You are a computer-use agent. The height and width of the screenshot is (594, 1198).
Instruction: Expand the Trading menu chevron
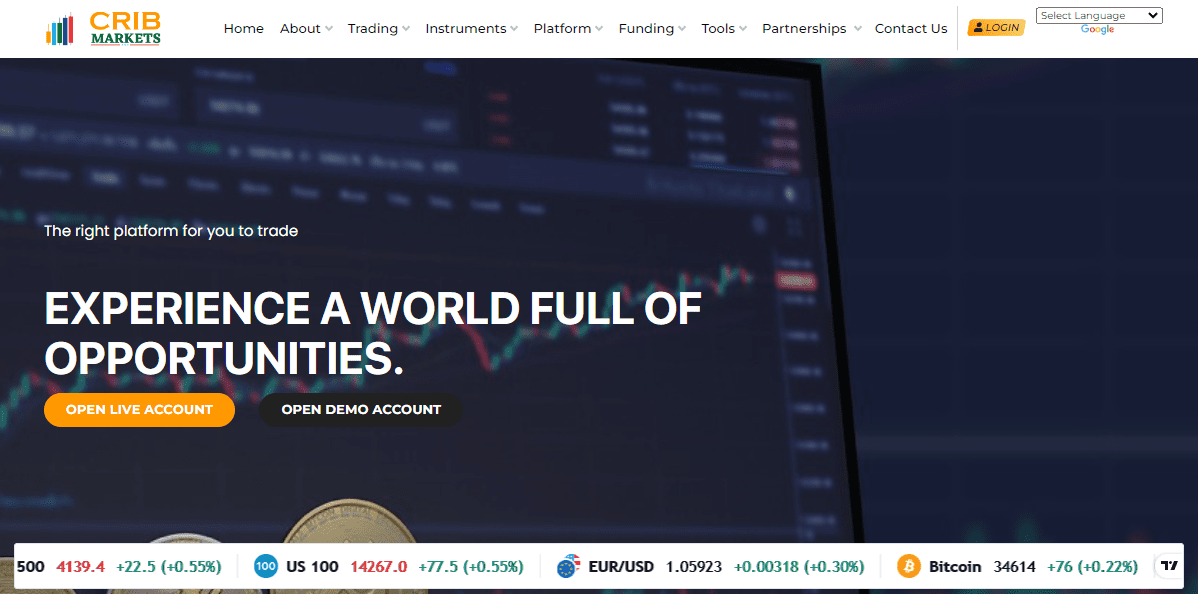click(406, 29)
